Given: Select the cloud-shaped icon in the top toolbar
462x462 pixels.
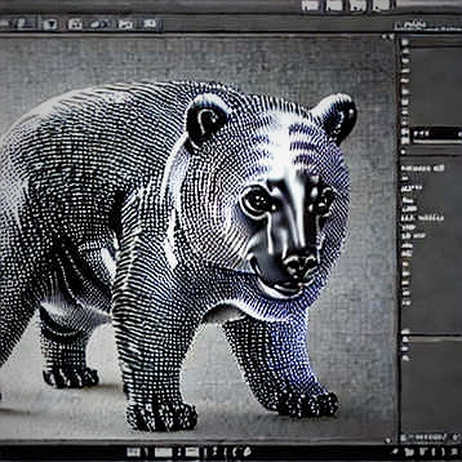Looking at the screenshot, I should [99, 24].
